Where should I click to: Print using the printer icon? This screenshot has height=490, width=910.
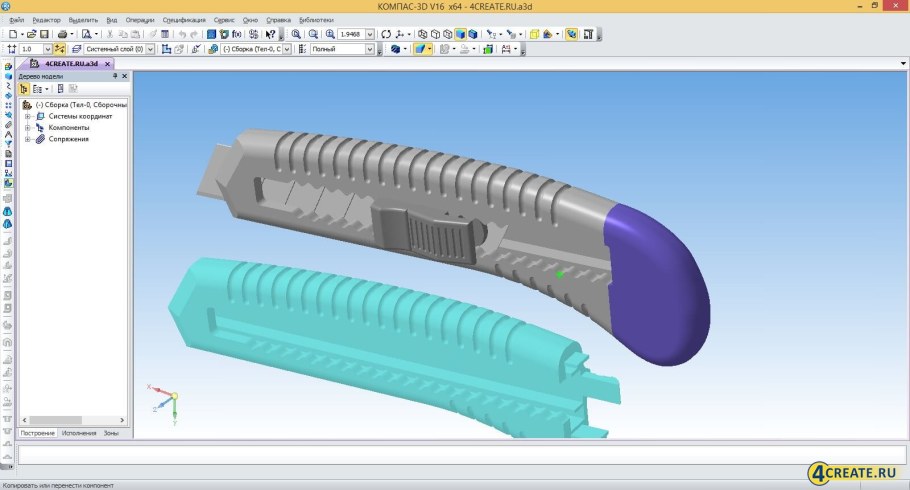click(x=62, y=34)
